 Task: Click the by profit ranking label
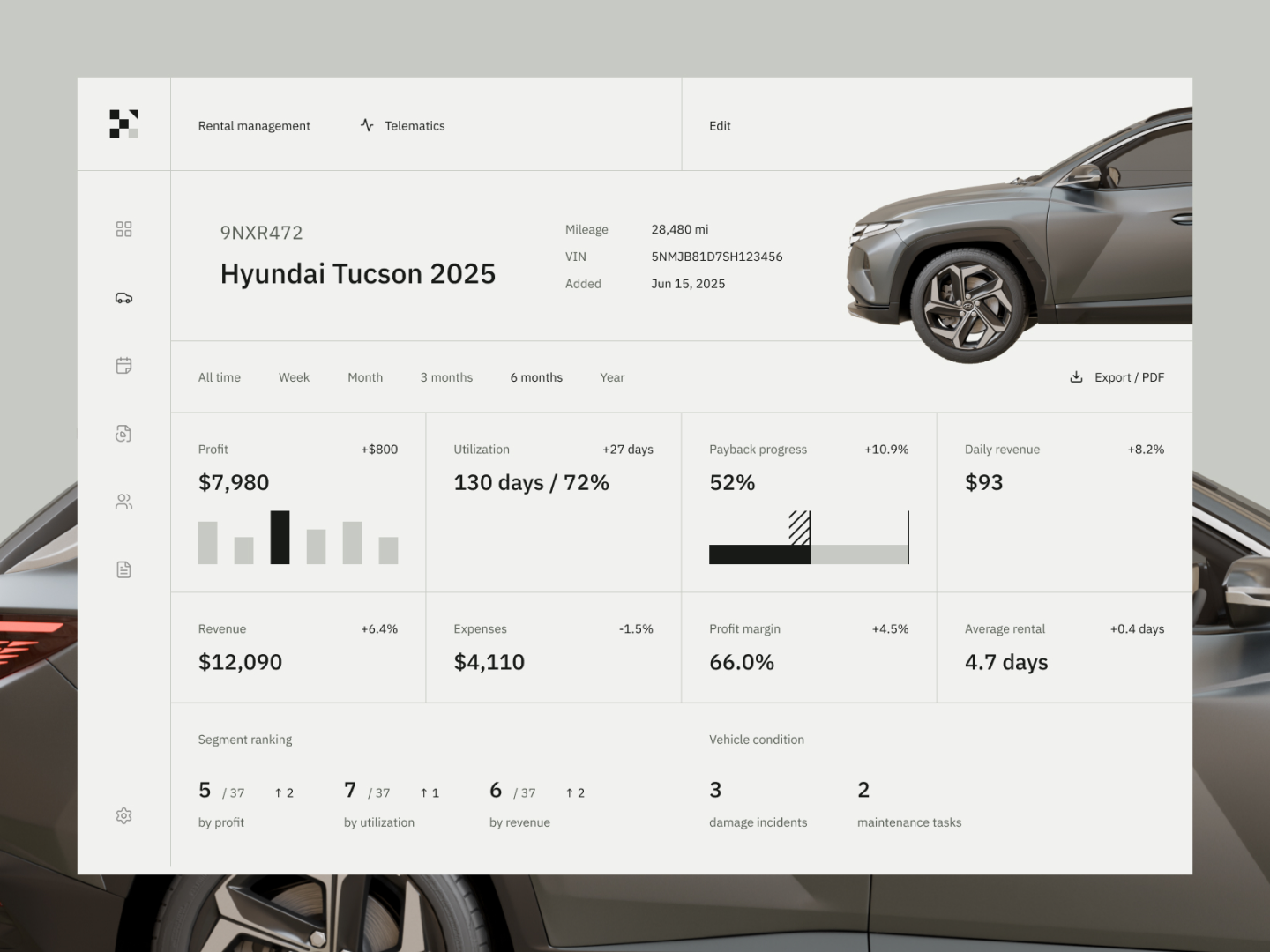click(x=221, y=822)
